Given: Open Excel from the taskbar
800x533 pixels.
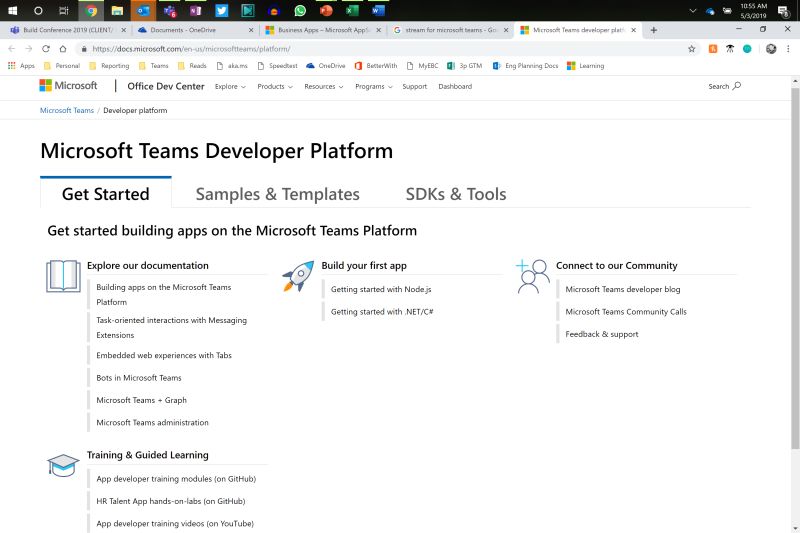Looking at the screenshot, I should coord(352,10).
